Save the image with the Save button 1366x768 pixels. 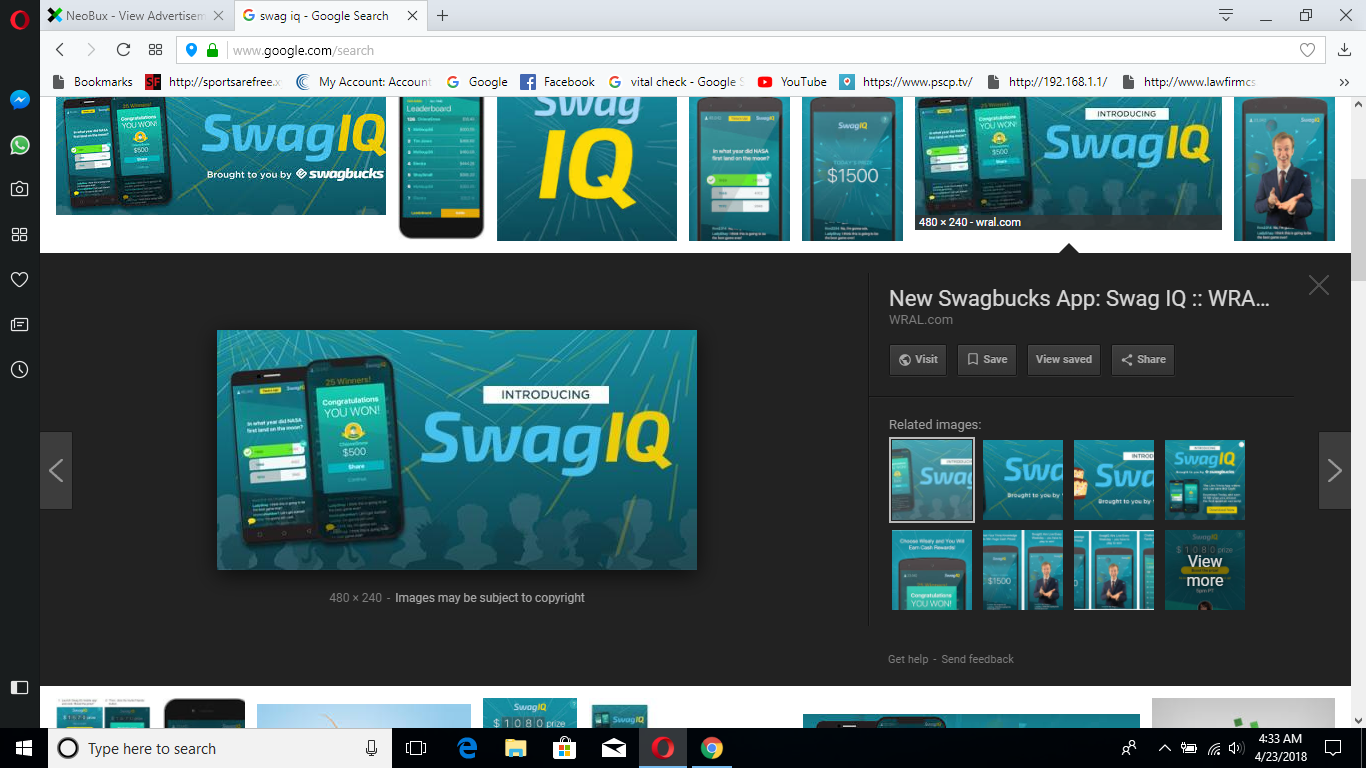[x=986, y=360]
